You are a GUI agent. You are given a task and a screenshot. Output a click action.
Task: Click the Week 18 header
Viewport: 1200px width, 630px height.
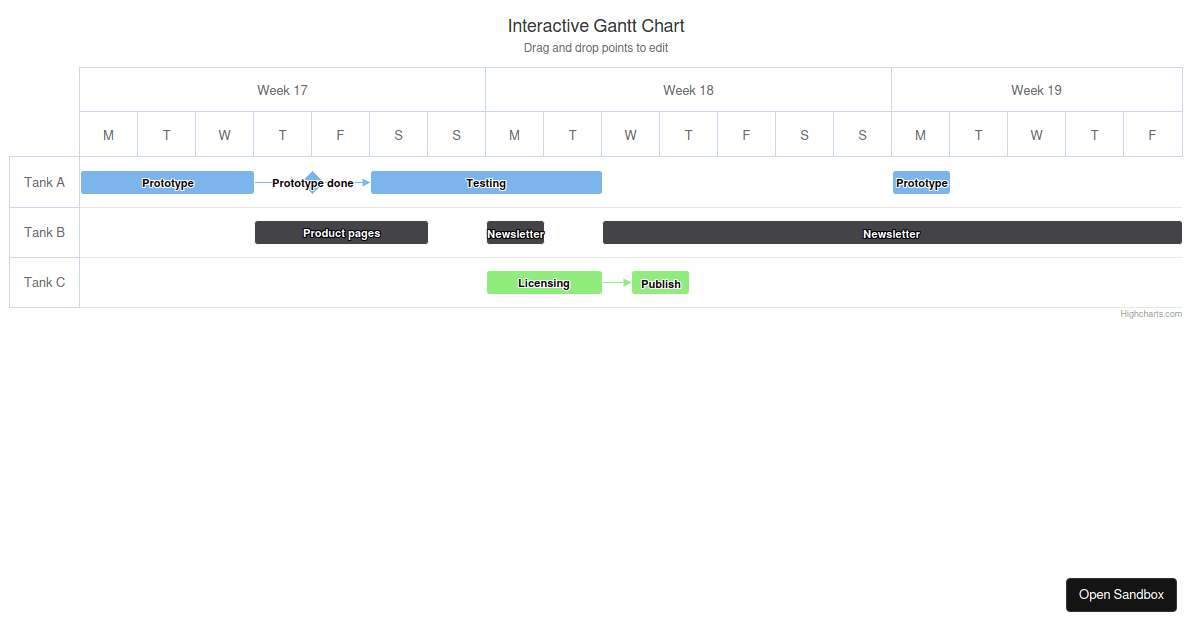[x=688, y=90]
